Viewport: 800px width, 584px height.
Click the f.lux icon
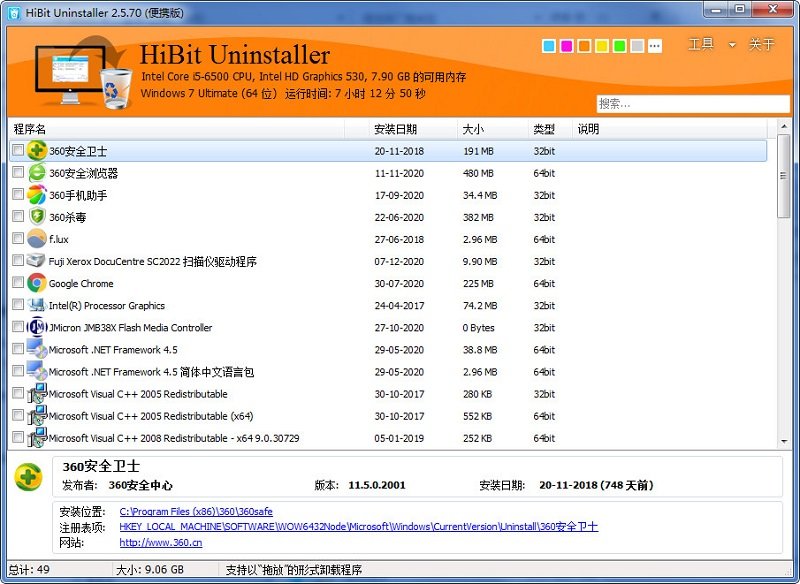click(37, 239)
